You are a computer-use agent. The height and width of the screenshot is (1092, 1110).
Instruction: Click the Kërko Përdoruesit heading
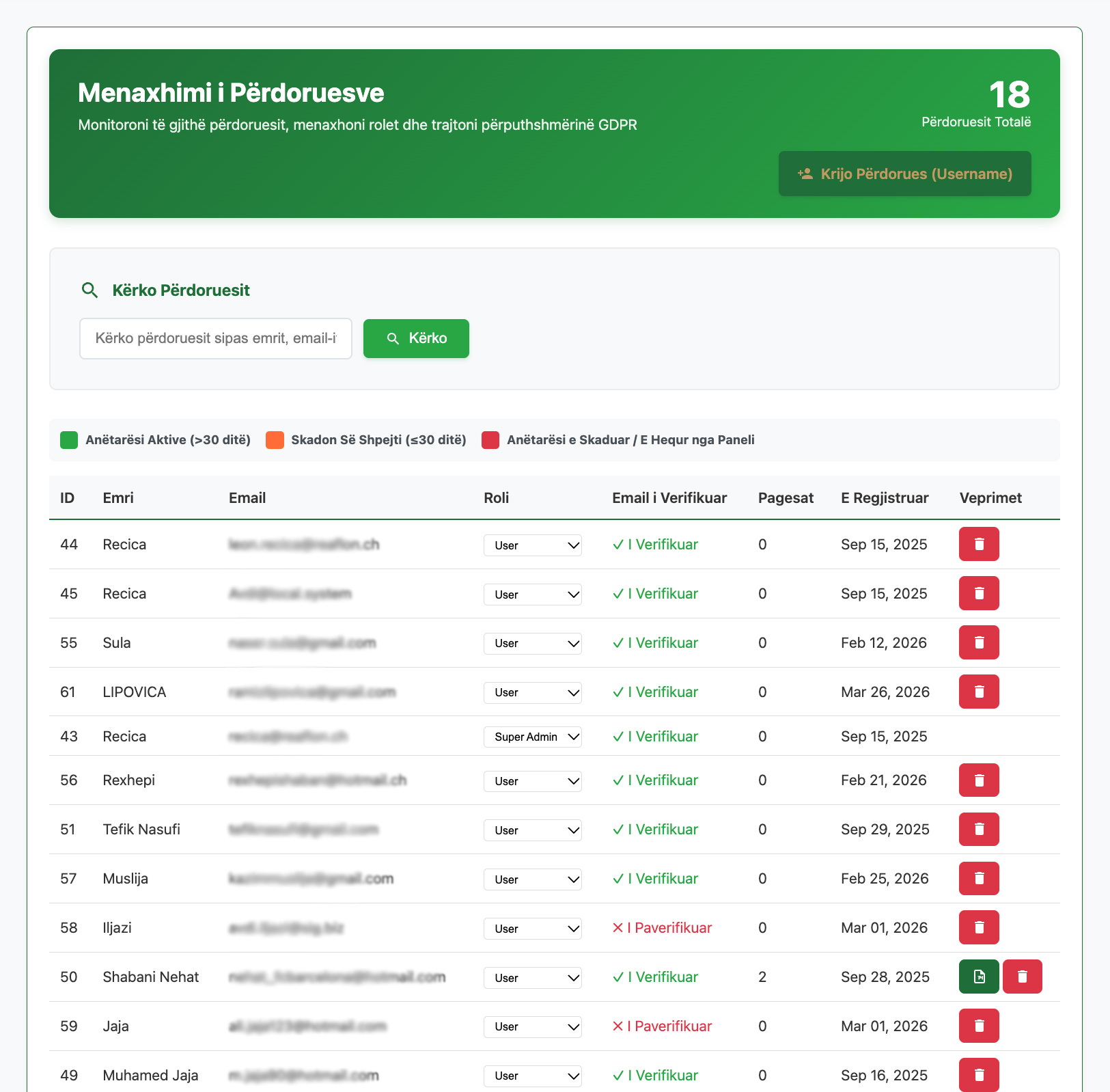pos(181,290)
